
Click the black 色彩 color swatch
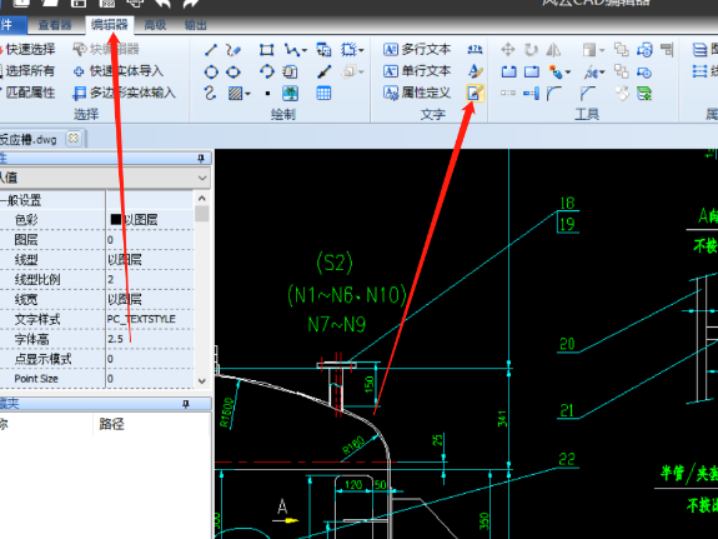(x=115, y=219)
